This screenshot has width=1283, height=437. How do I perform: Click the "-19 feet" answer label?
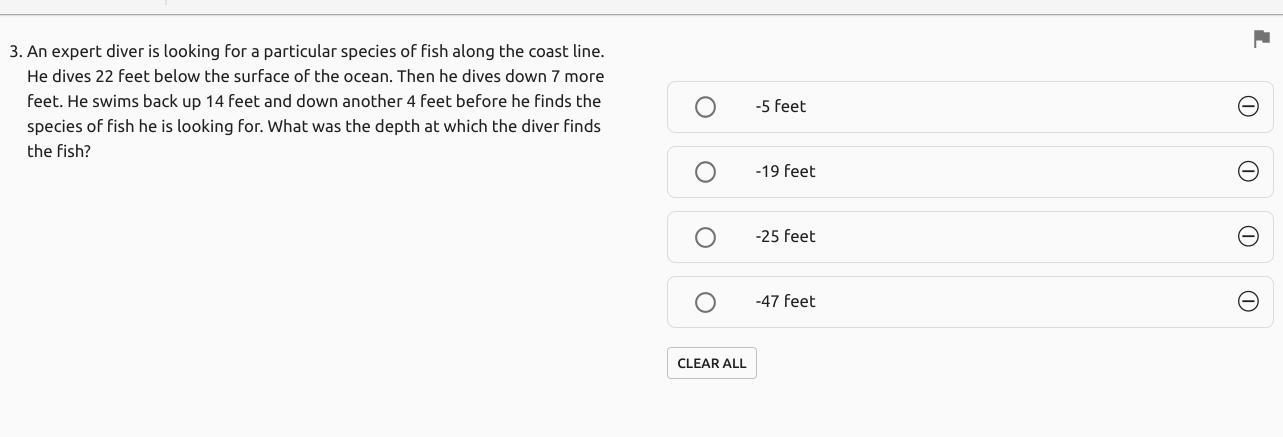(785, 171)
